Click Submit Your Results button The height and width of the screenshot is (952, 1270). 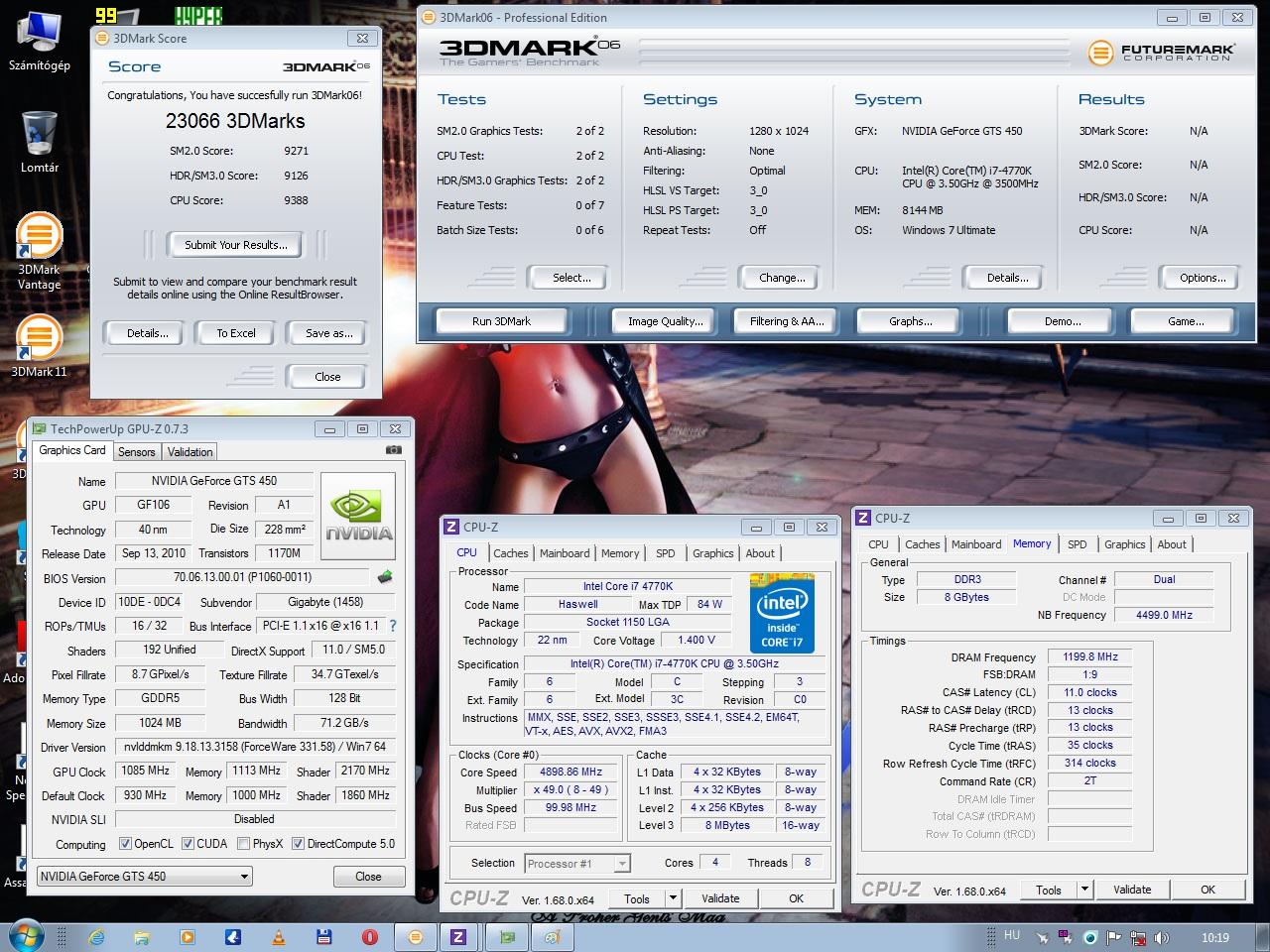pyautogui.click(x=236, y=245)
